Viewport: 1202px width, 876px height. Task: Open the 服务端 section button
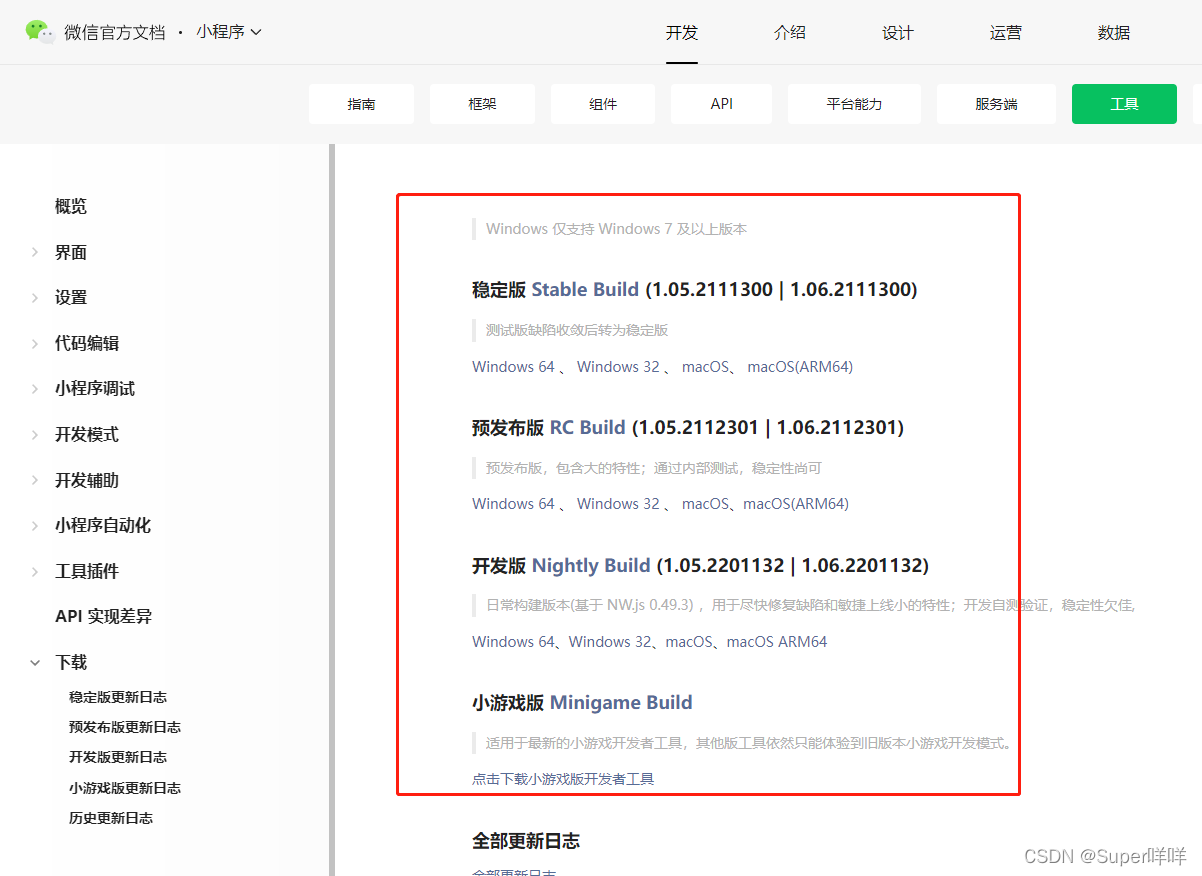click(996, 104)
